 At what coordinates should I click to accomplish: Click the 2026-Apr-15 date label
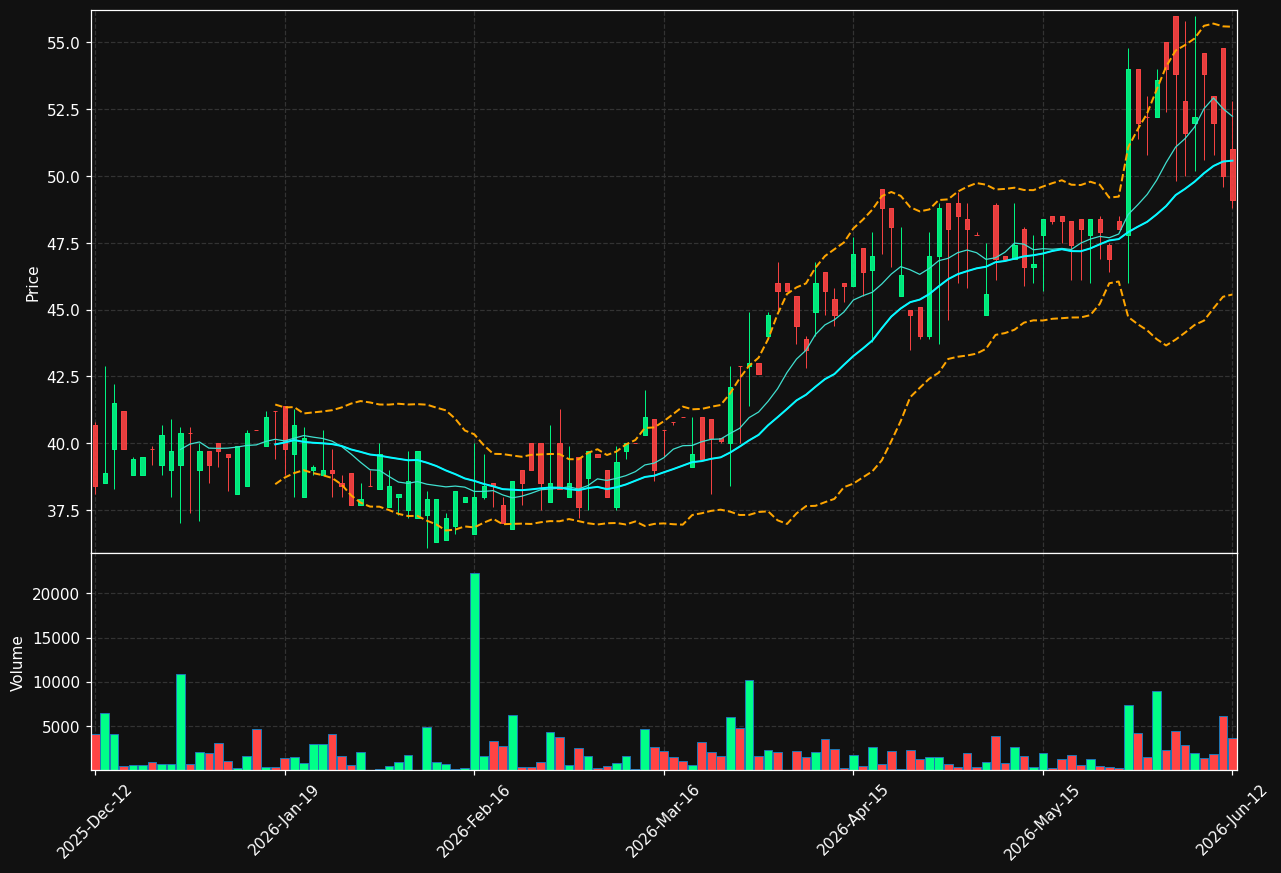[854, 820]
